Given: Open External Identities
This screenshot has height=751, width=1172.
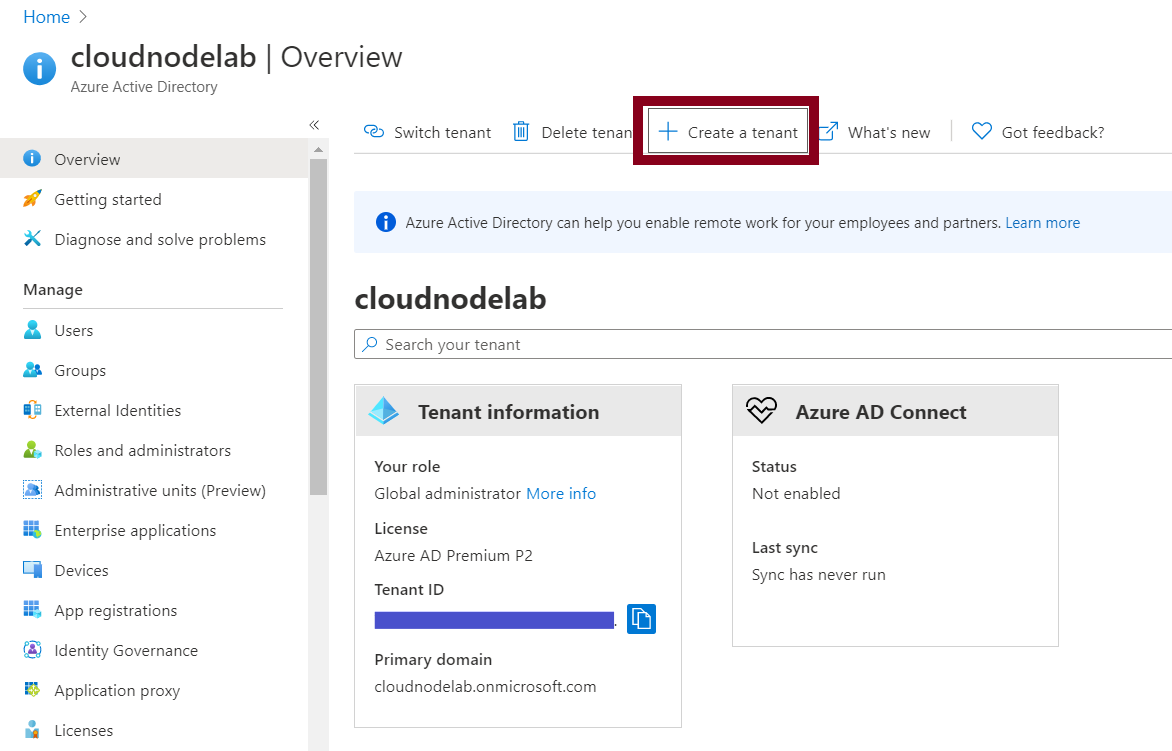Looking at the screenshot, I should 117,410.
